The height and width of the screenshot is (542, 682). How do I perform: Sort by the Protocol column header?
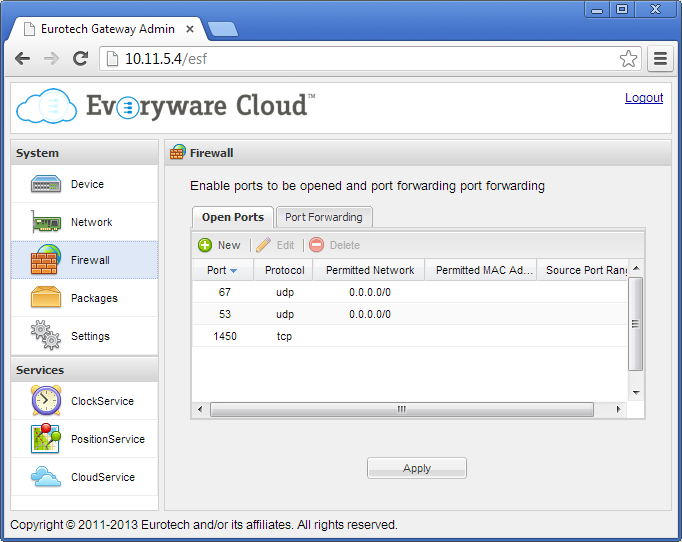pos(284,270)
